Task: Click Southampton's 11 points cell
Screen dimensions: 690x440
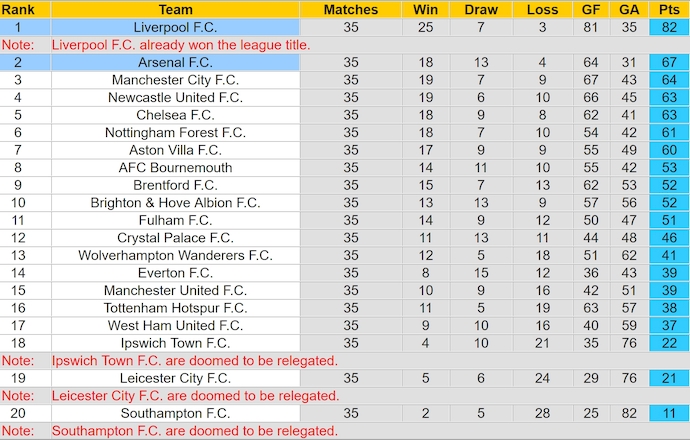Action: pos(669,413)
